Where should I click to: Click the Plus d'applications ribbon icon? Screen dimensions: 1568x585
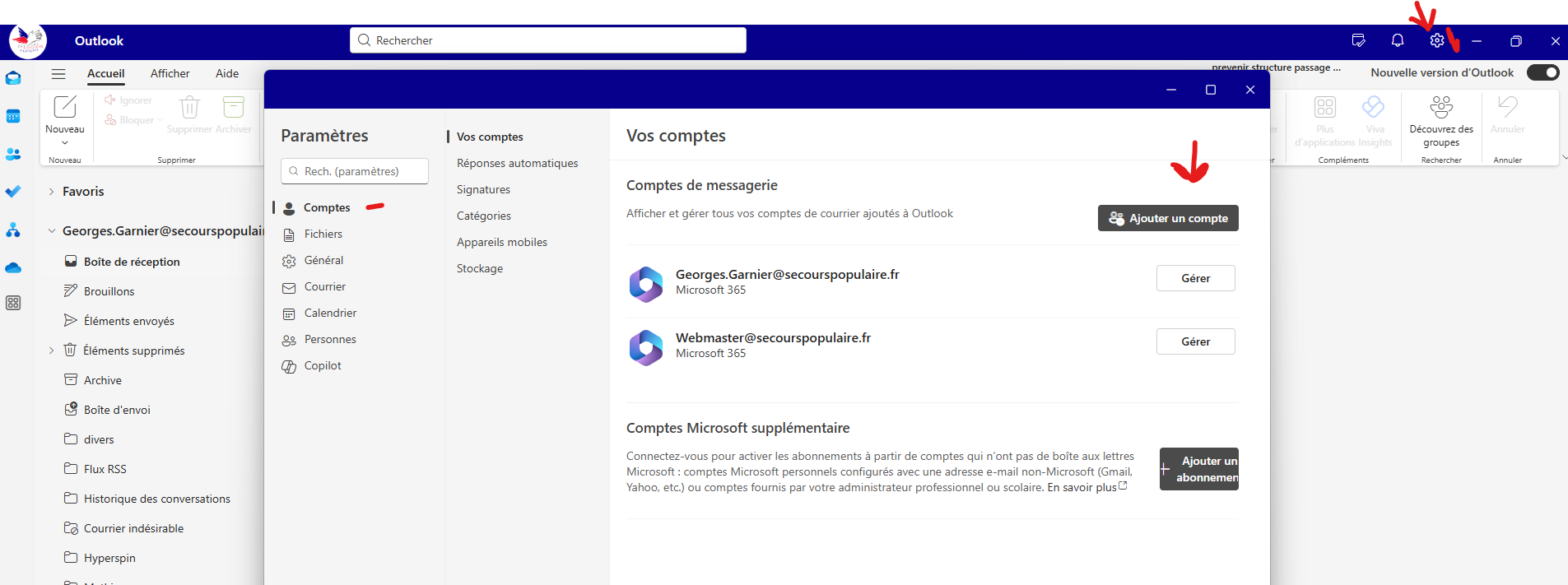click(x=1325, y=107)
